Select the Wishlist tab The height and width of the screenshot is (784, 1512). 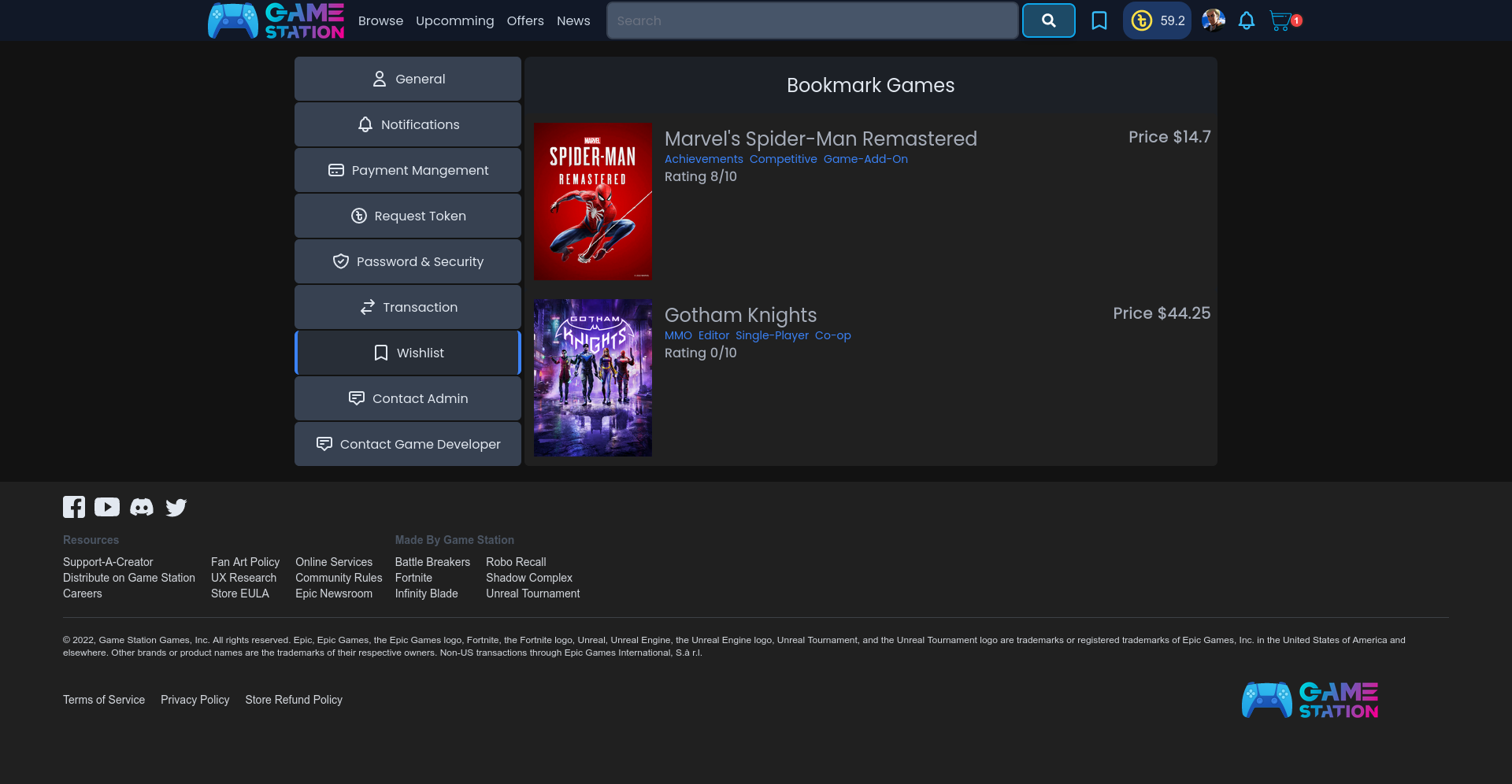pos(408,353)
